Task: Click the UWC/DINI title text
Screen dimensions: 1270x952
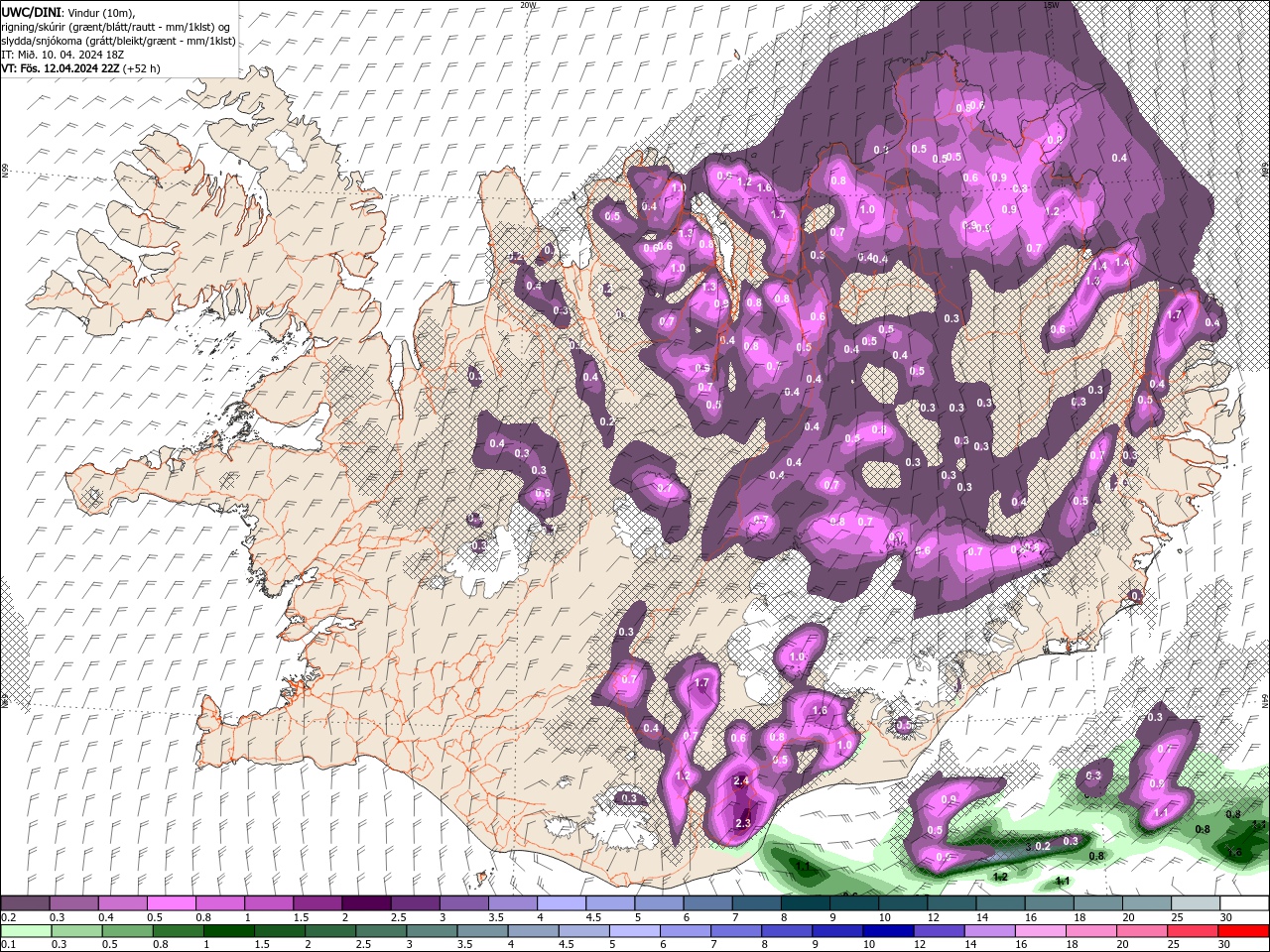Action: [29, 12]
